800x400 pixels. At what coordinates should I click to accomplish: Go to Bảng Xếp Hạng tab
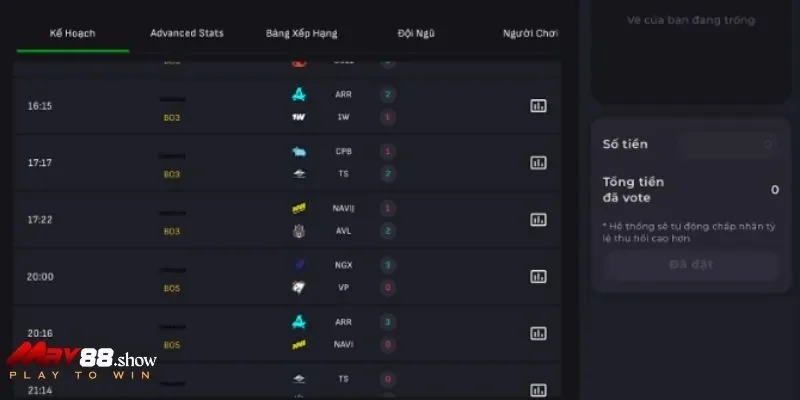pos(301,33)
